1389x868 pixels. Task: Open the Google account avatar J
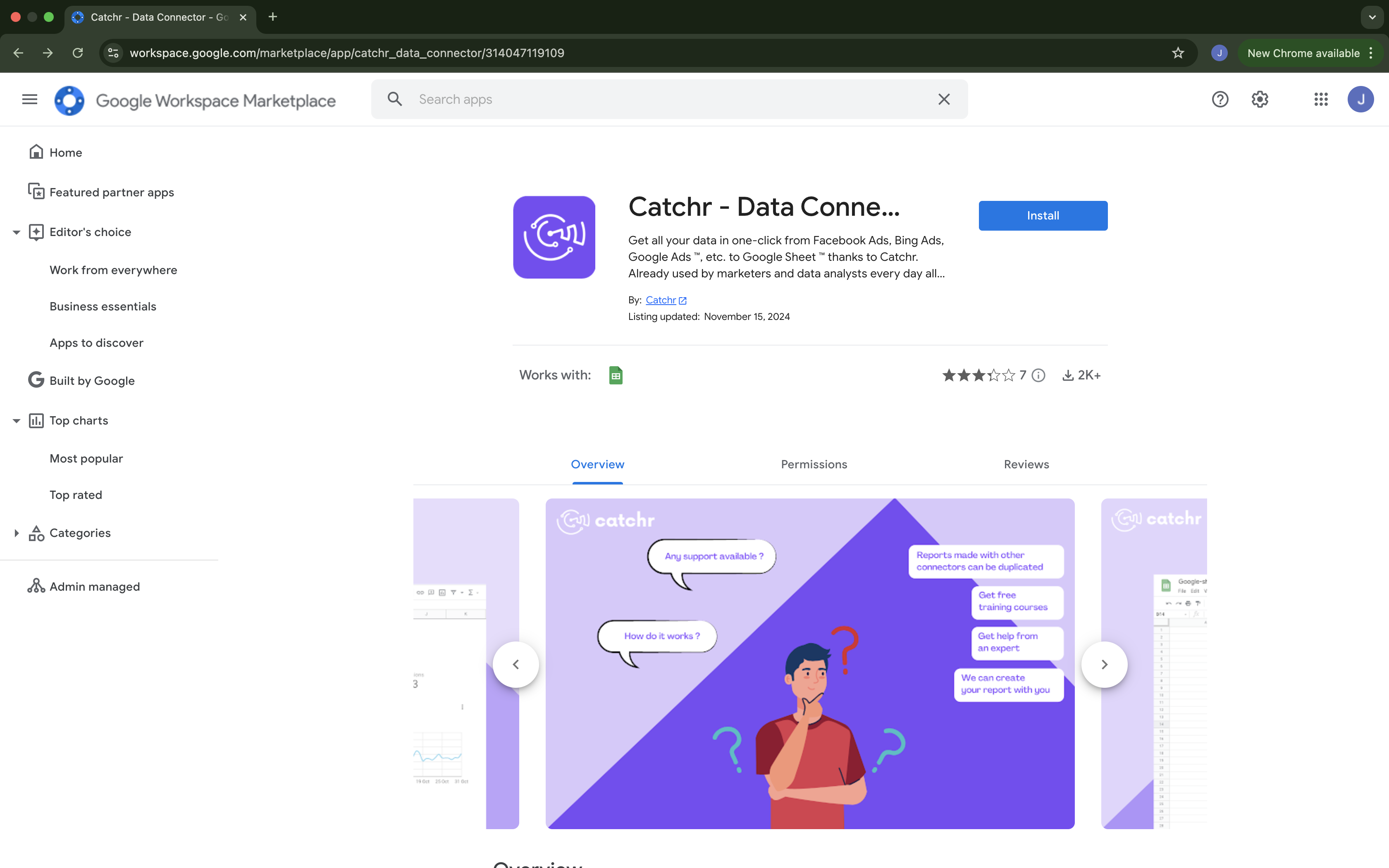(x=1360, y=99)
